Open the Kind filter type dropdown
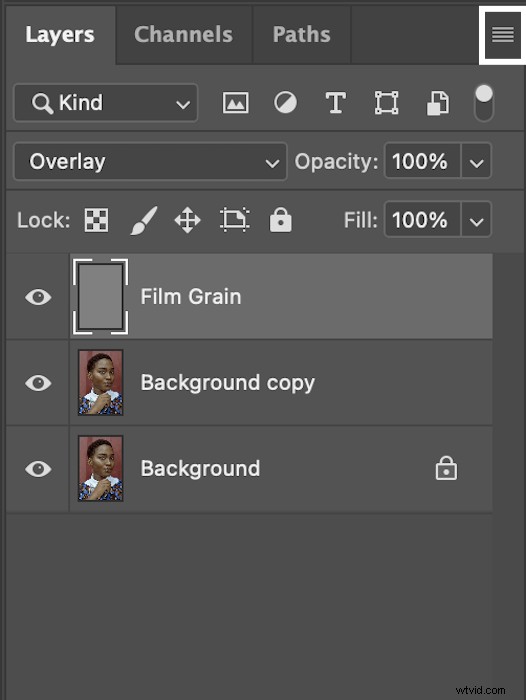The image size is (526, 700). [x=106, y=103]
